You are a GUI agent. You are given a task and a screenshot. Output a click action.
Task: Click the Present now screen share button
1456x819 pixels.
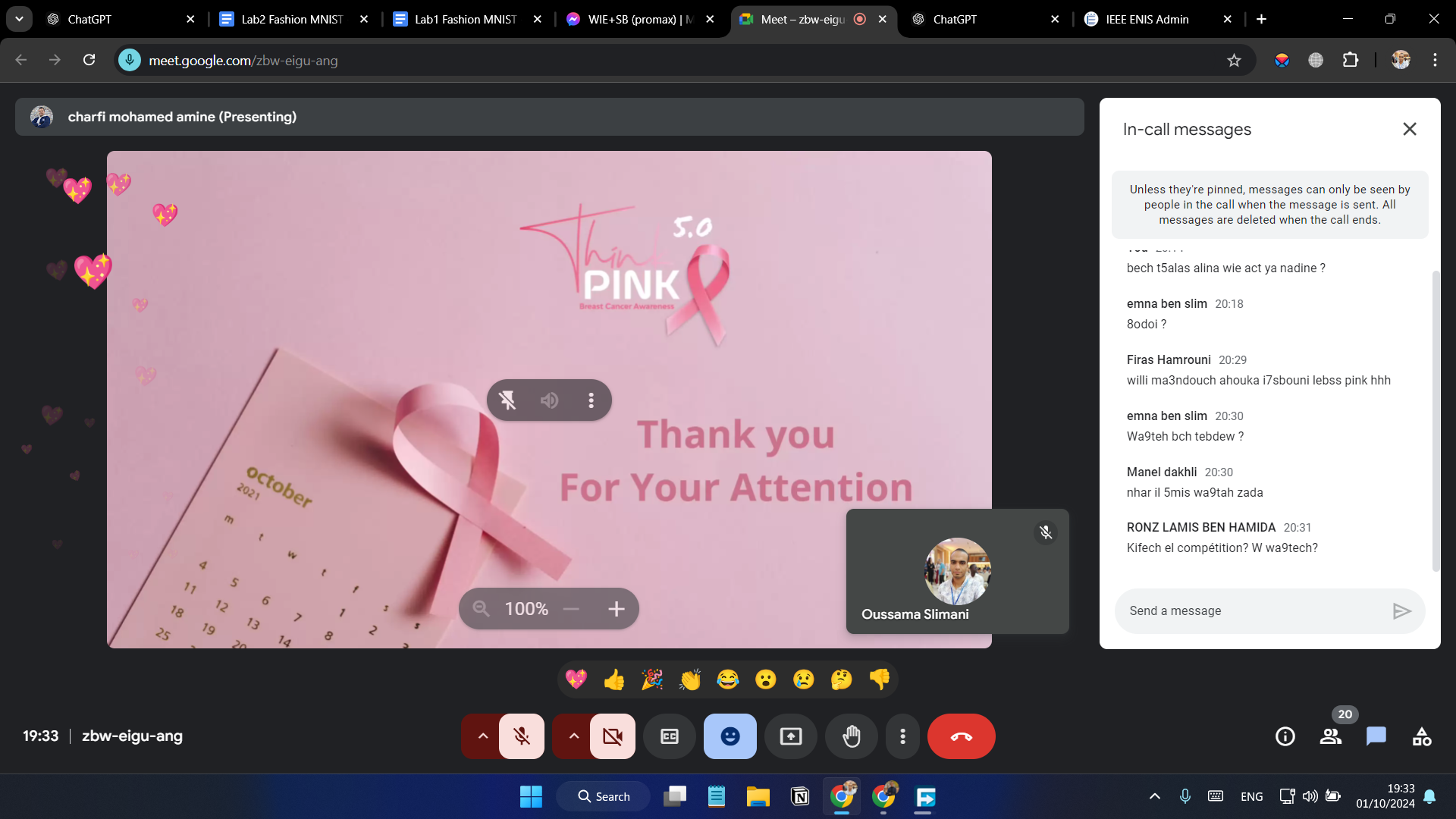coord(791,736)
